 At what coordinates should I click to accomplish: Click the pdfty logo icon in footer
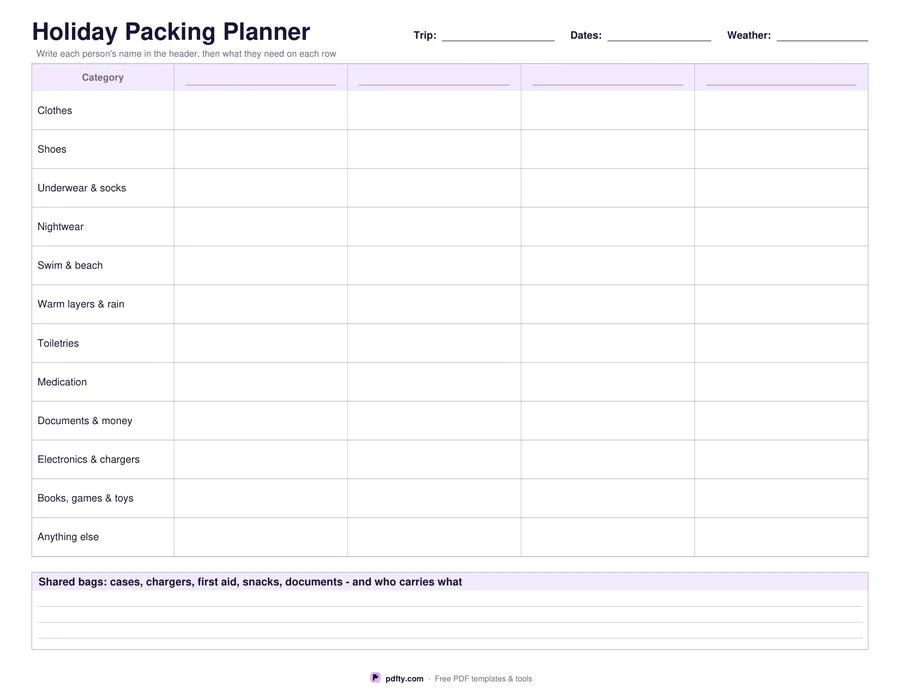point(375,678)
